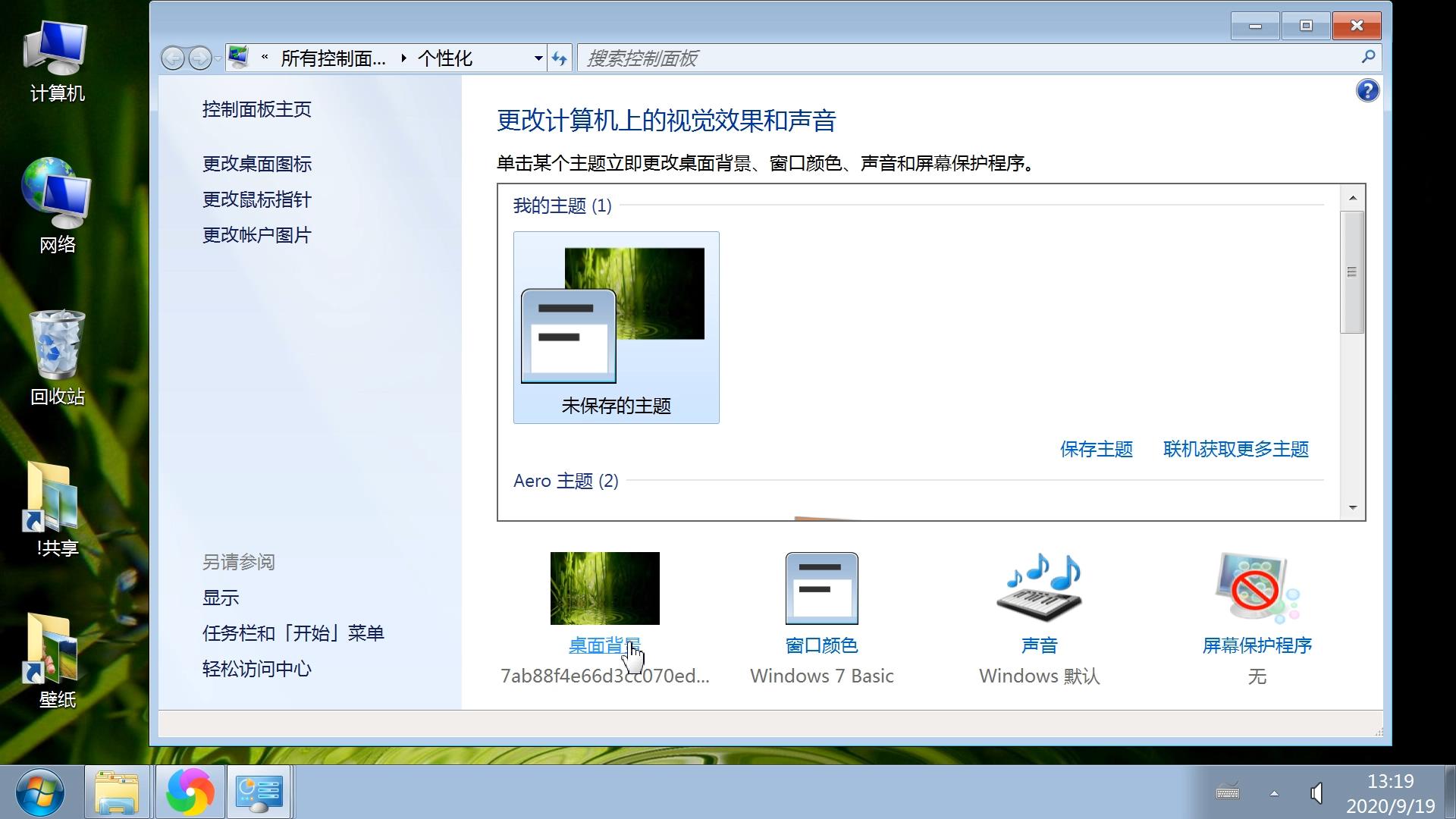Launch the browser from the taskbar

190,791
